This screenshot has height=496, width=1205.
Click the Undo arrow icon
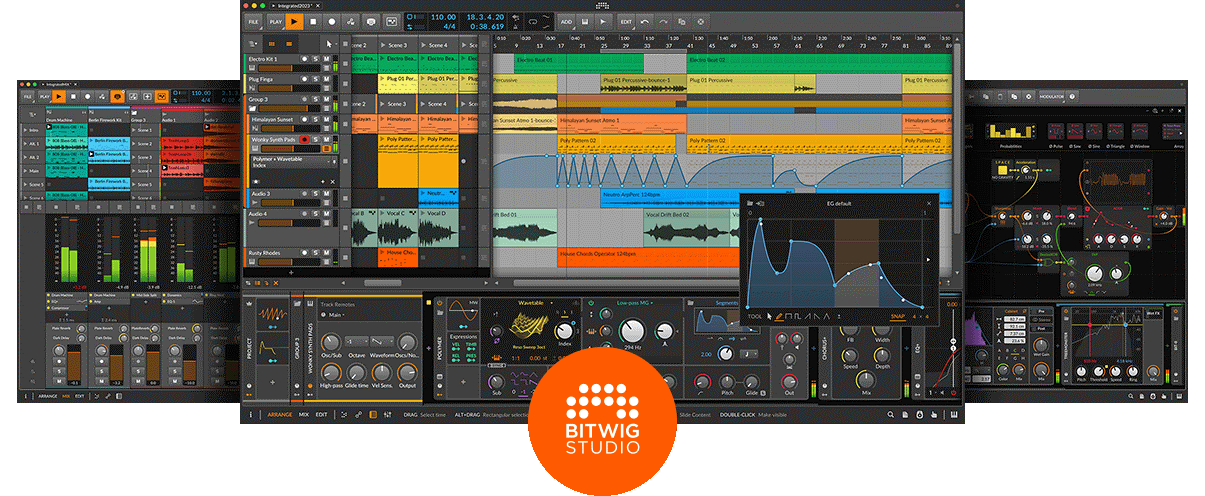[645, 21]
